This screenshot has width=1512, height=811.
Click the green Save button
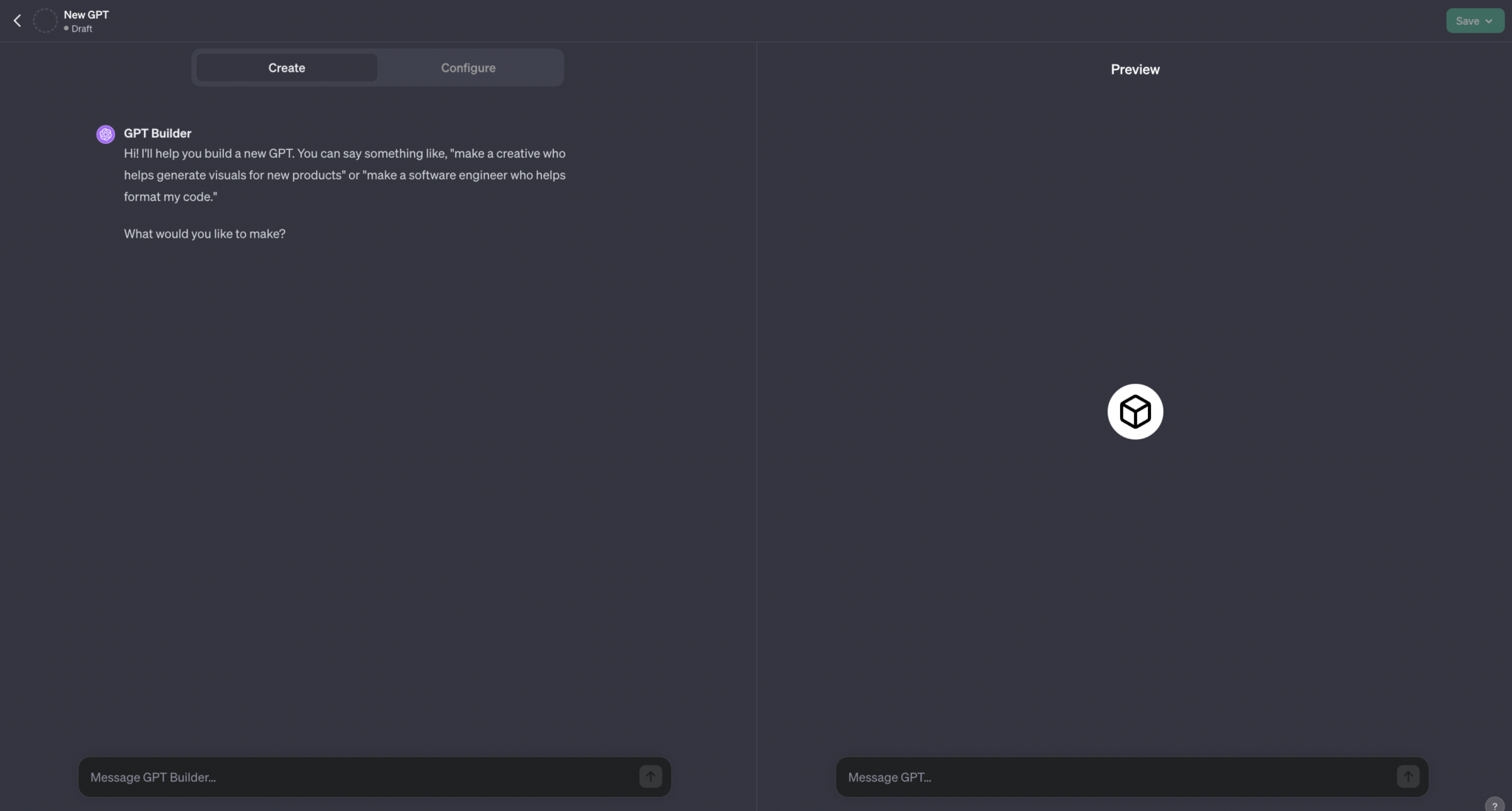coord(1468,20)
